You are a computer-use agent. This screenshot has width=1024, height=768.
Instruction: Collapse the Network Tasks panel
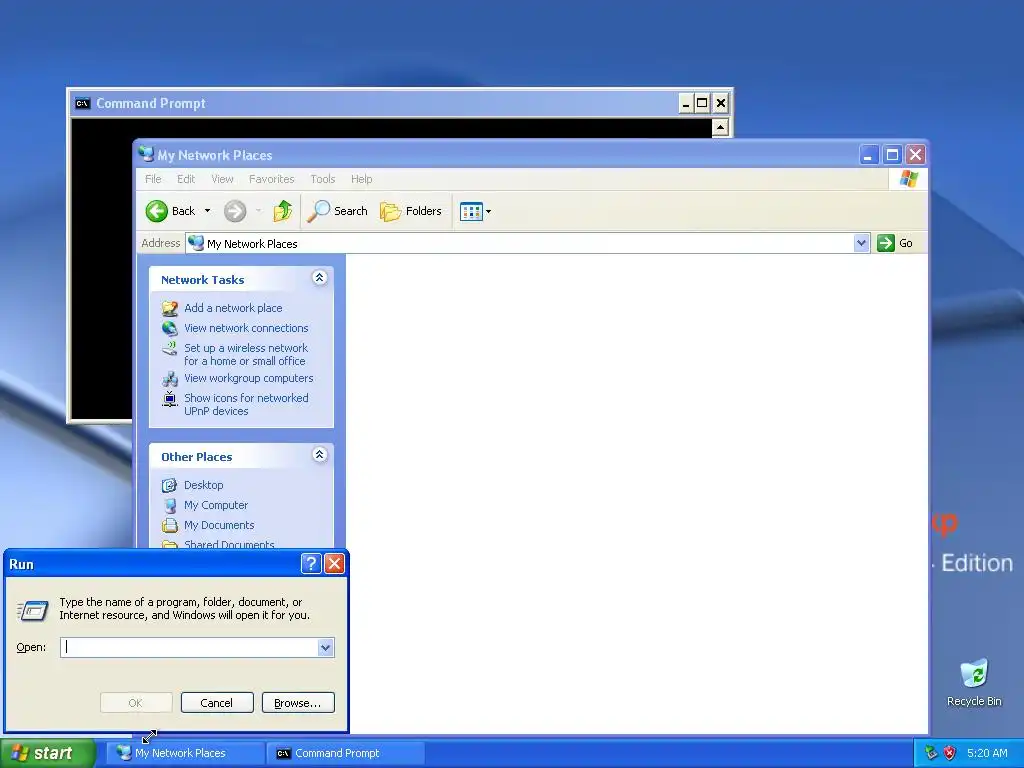pyautogui.click(x=319, y=278)
